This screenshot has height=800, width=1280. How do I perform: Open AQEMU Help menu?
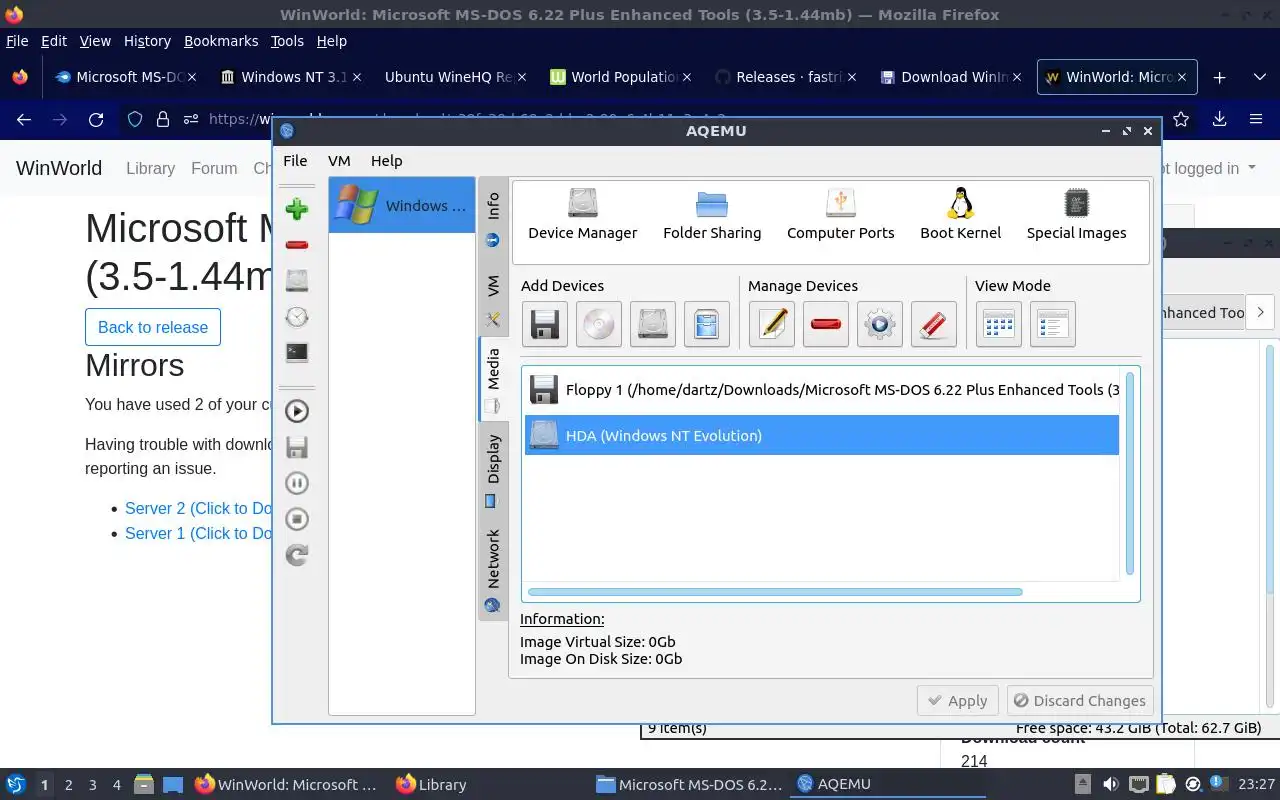click(x=386, y=160)
